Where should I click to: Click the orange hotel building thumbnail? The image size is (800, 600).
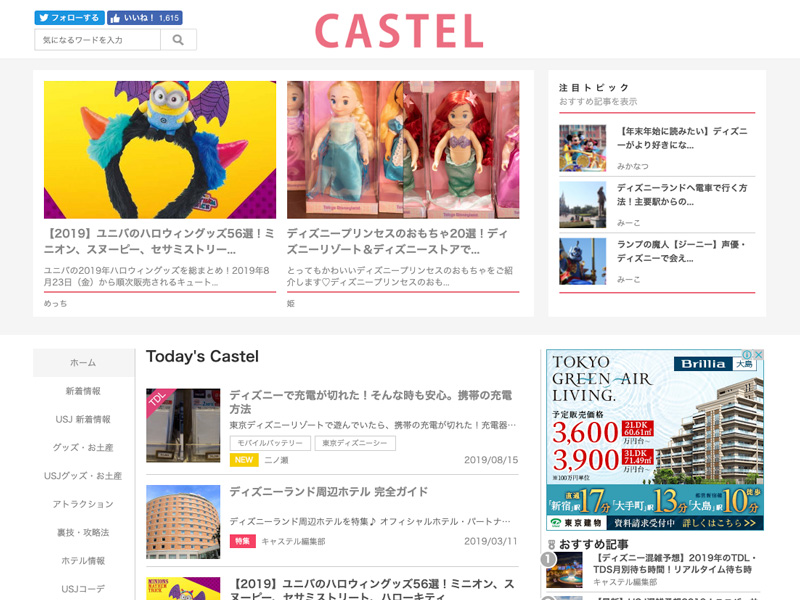183,522
